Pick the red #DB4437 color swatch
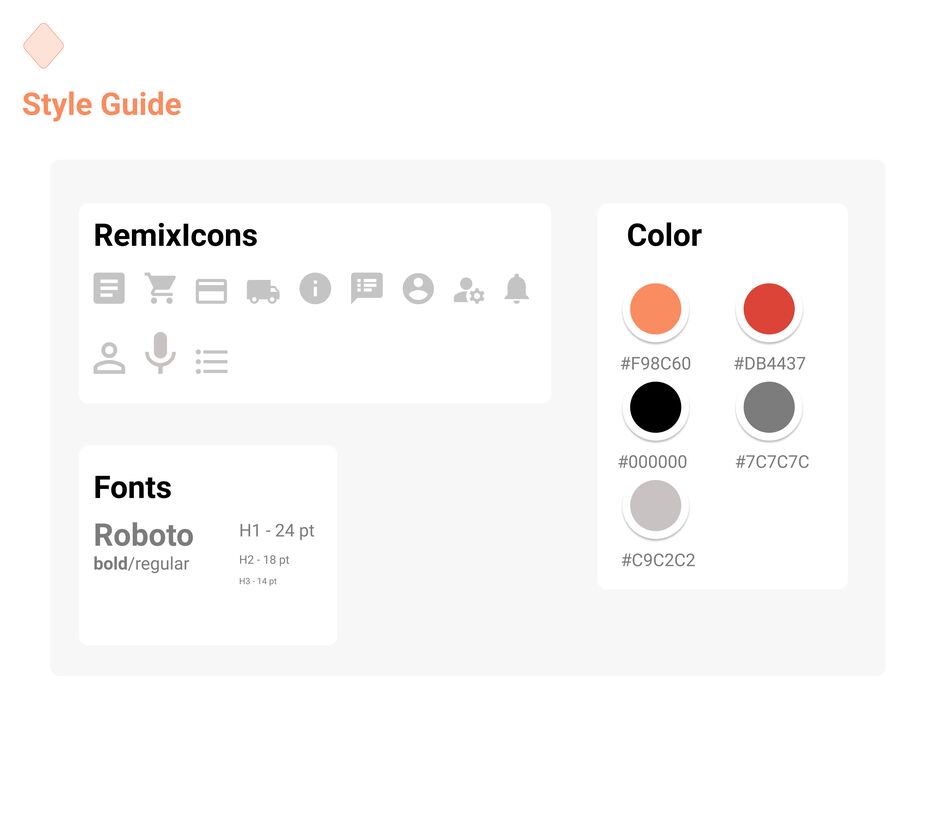This screenshot has width=935, height=830. [x=769, y=309]
